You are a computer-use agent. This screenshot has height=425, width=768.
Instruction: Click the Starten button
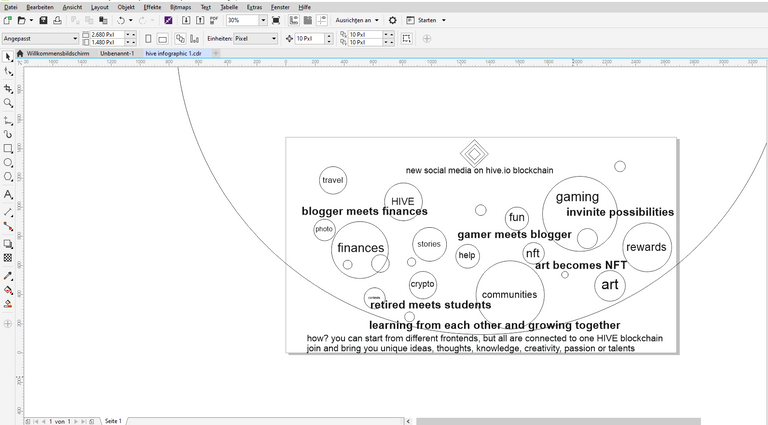pyautogui.click(x=422, y=20)
